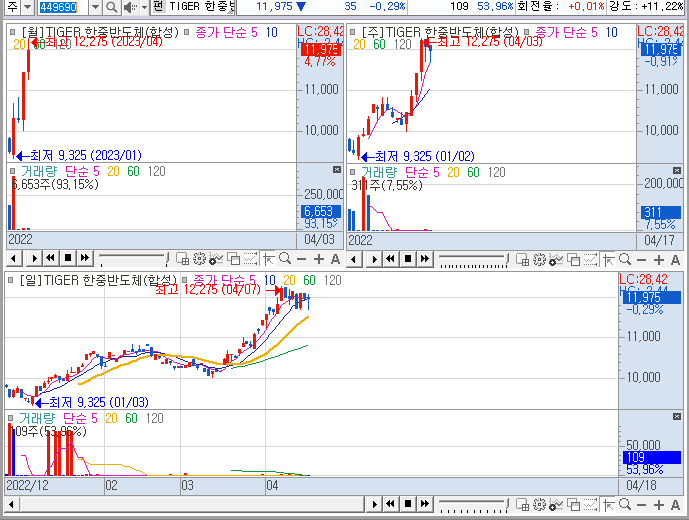Stop the daily chart playback
The image size is (689, 520).
tap(408, 504)
